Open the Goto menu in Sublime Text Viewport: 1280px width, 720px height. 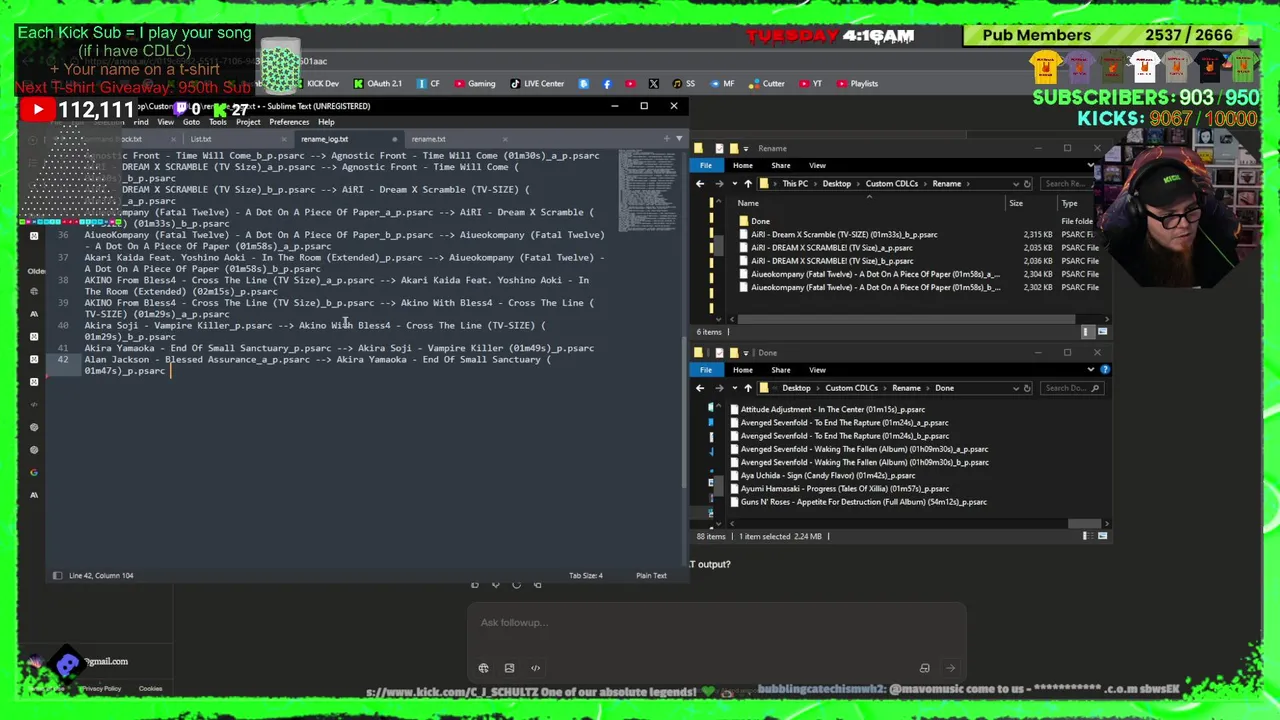click(191, 122)
